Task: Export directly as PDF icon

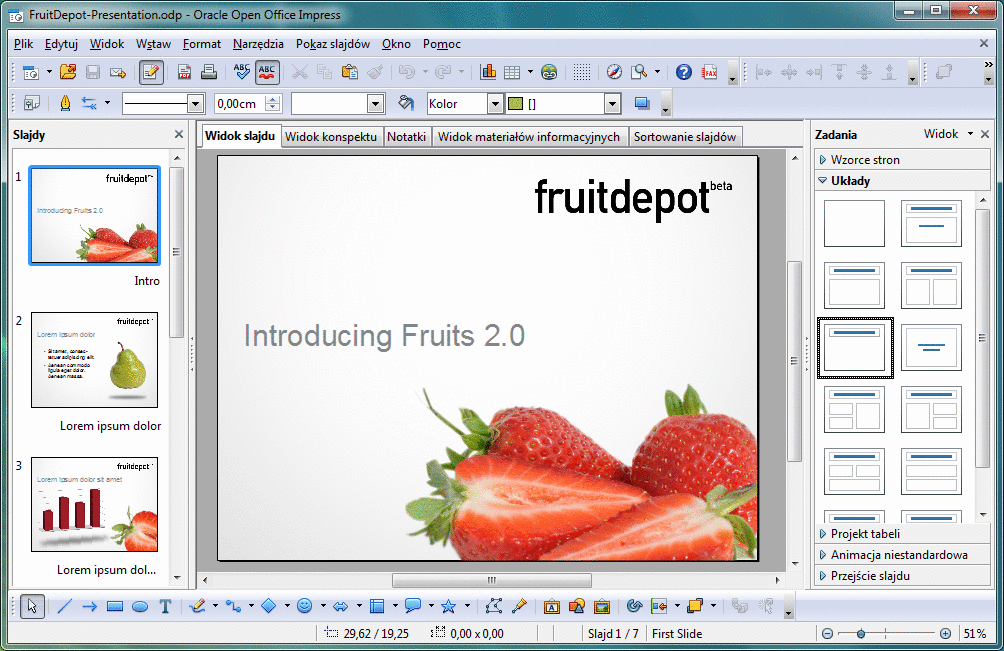Action: pos(184,72)
